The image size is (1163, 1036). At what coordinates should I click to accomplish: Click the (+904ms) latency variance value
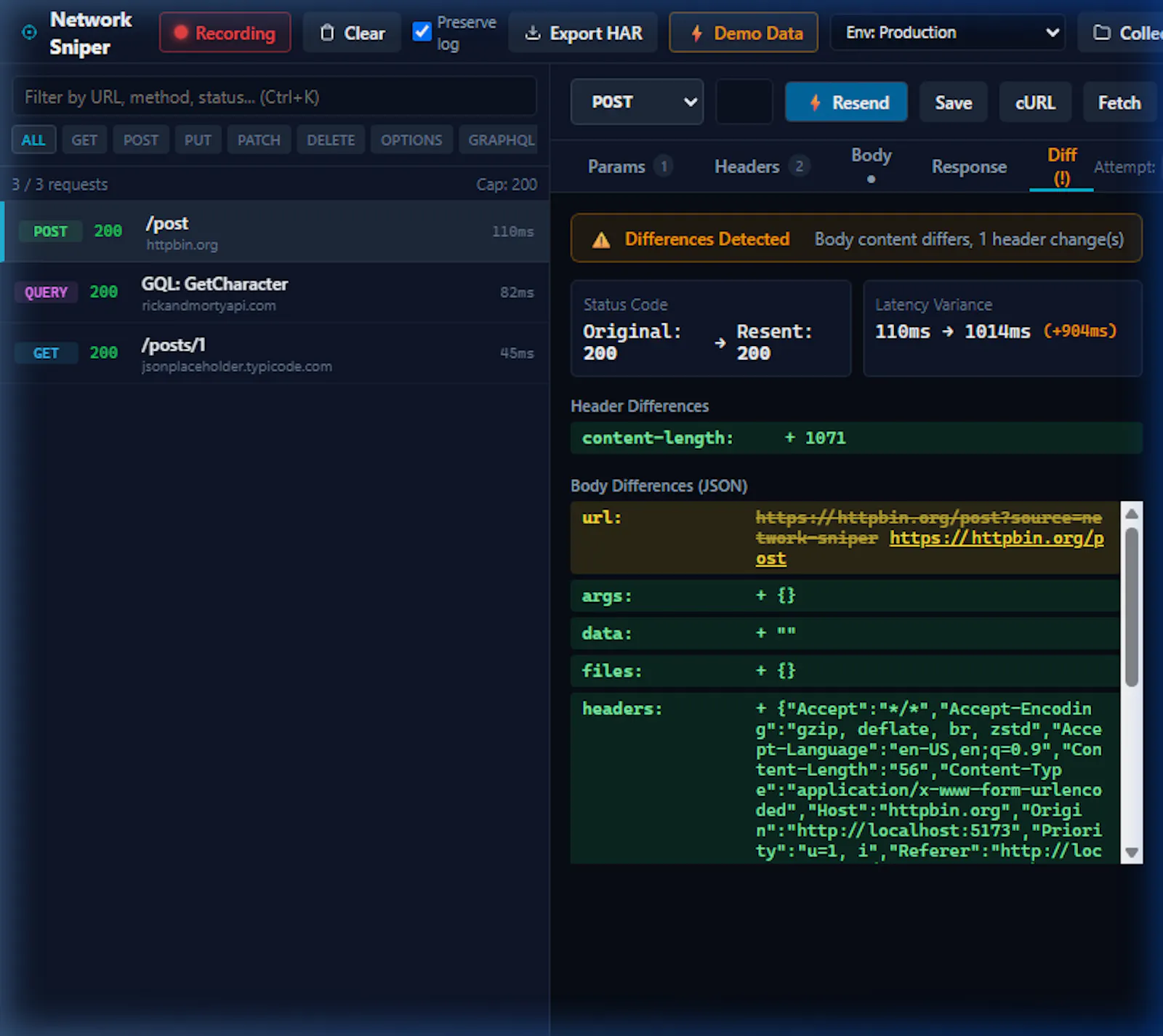(1079, 331)
